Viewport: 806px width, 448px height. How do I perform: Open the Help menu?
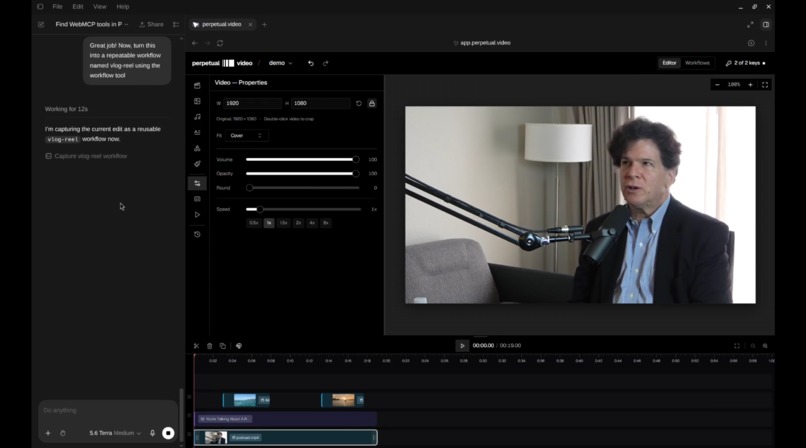(x=123, y=7)
